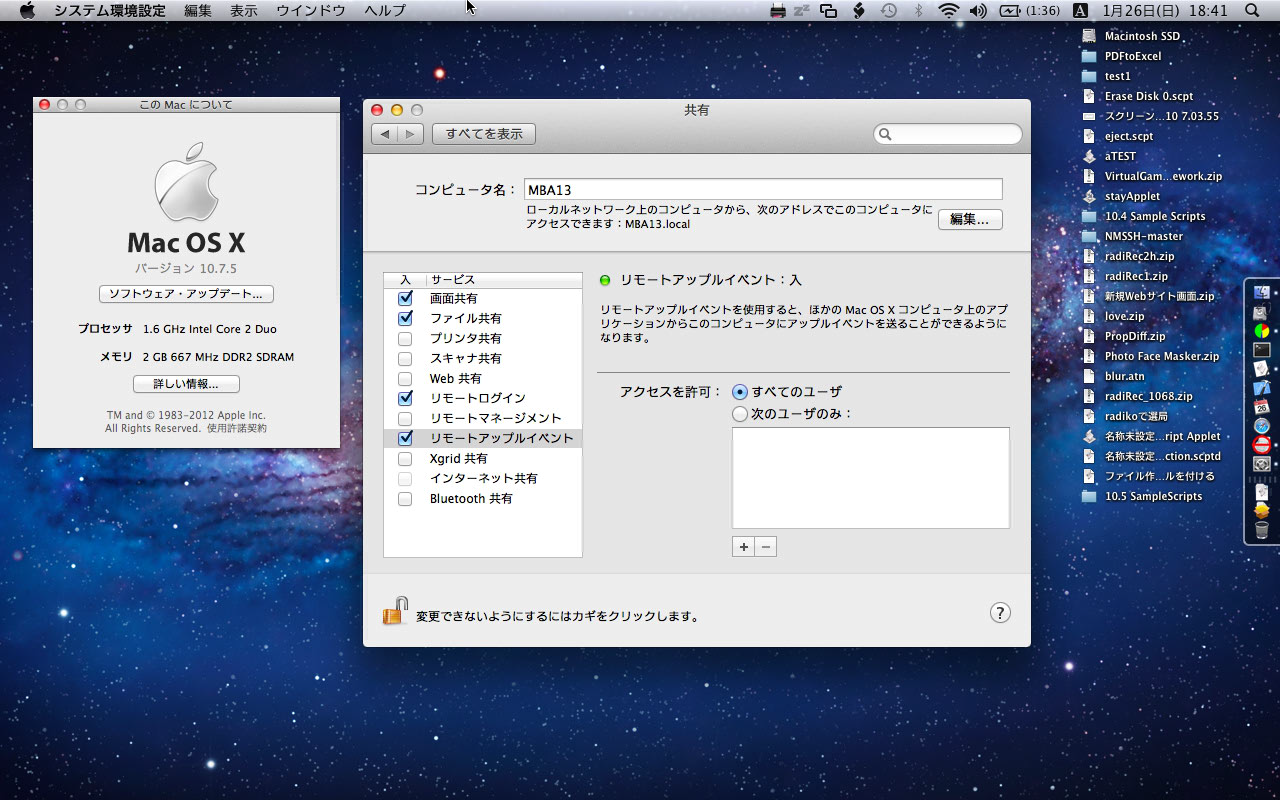The width and height of the screenshot is (1280, 800).
Task: Open Xcode from the dock
Action: pos(1261,387)
